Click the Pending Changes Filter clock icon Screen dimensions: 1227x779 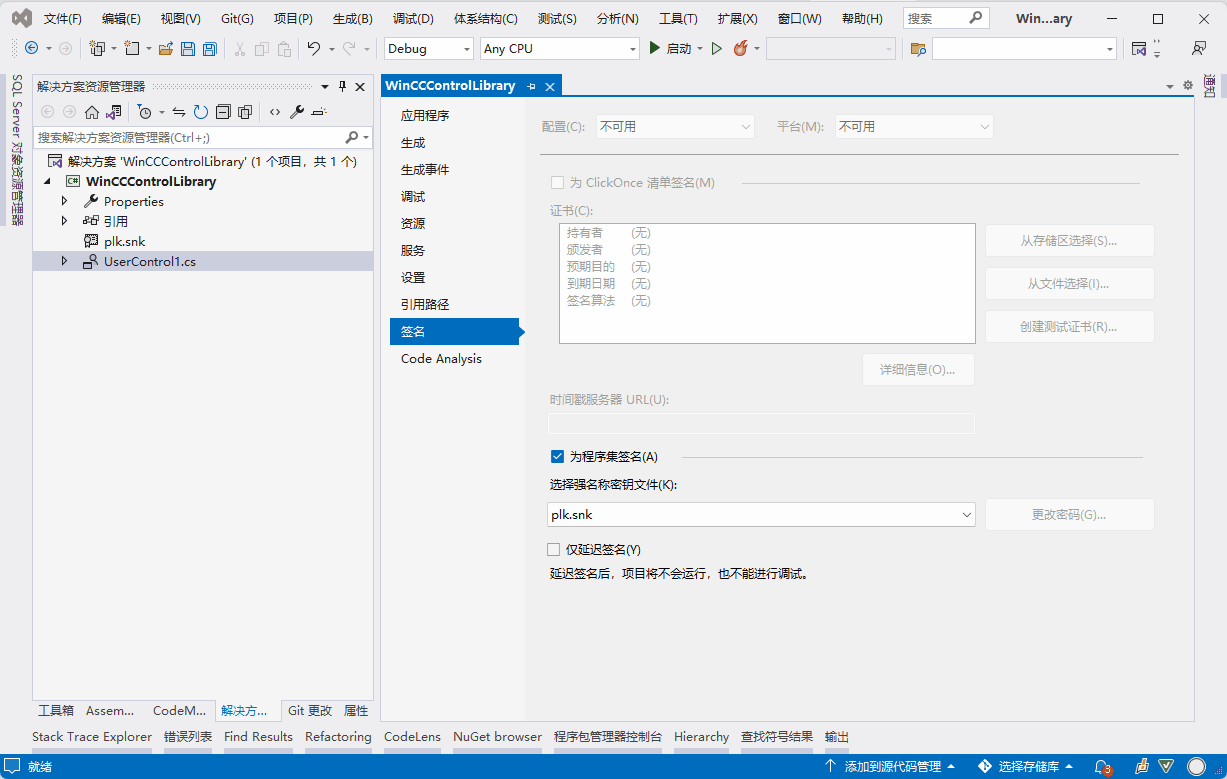coord(145,112)
